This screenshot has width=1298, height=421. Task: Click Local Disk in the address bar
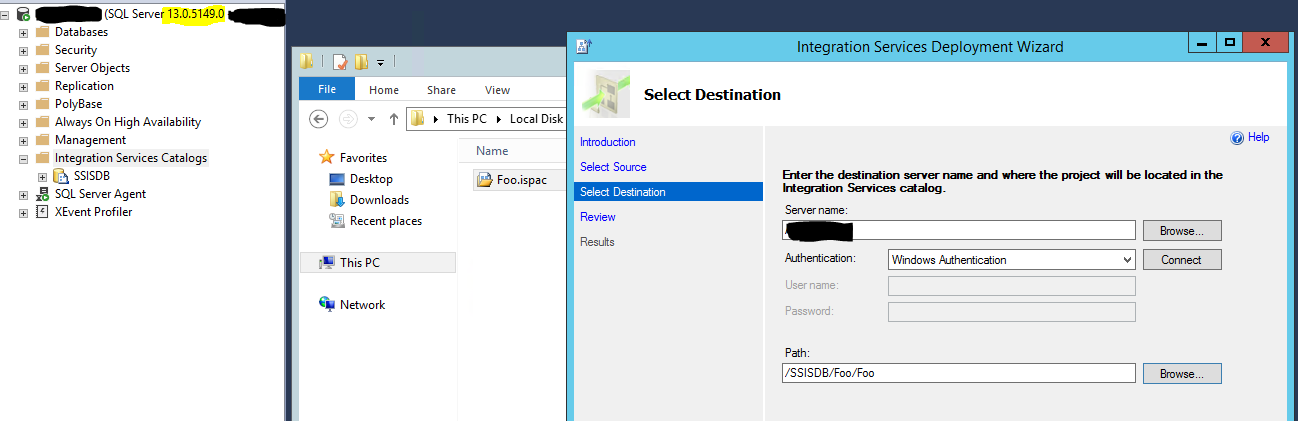(537, 119)
